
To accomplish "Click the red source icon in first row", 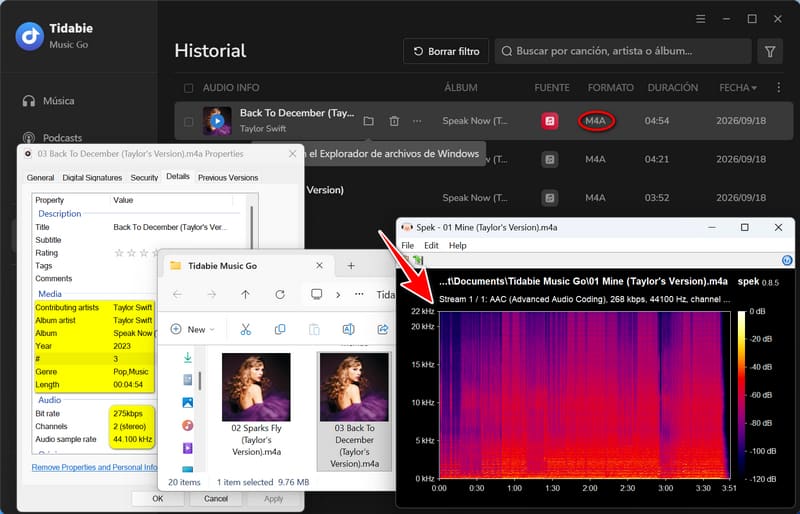I will pyautogui.click(x=549, y=121).
